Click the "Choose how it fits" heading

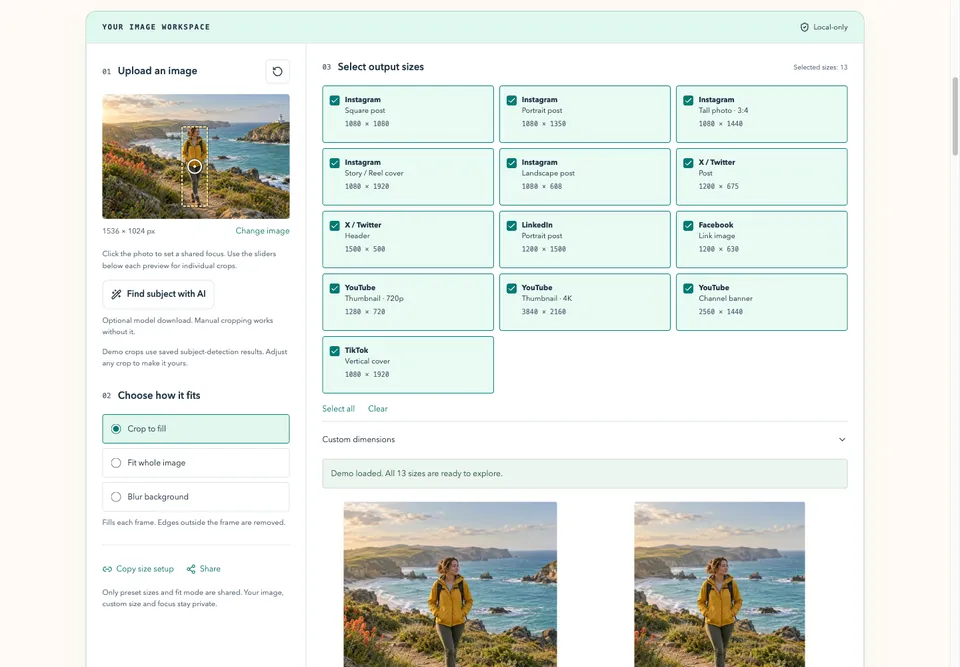[159, 396]
